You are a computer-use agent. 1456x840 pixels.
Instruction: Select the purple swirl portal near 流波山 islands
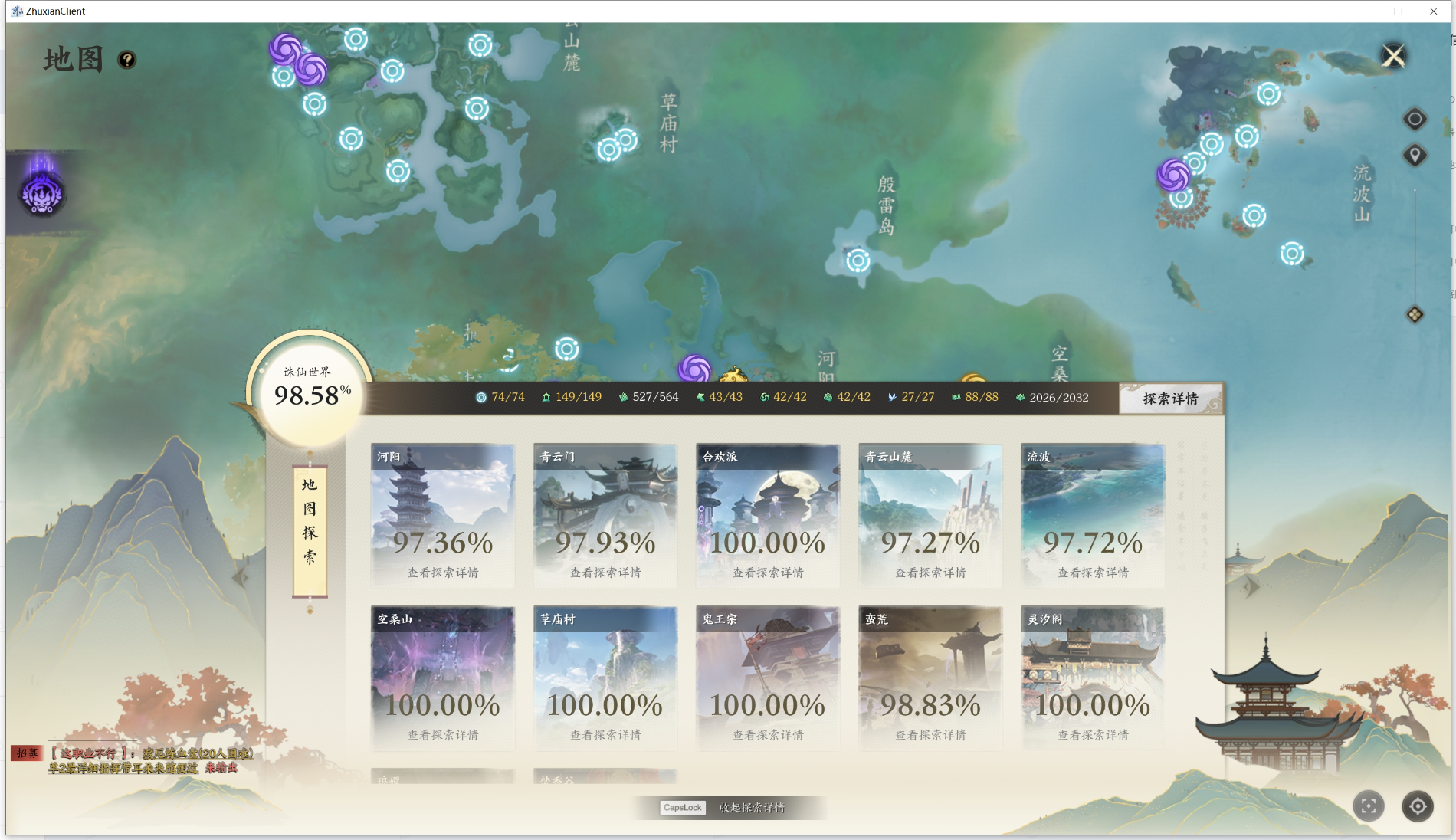click(x=1173, y=176)
